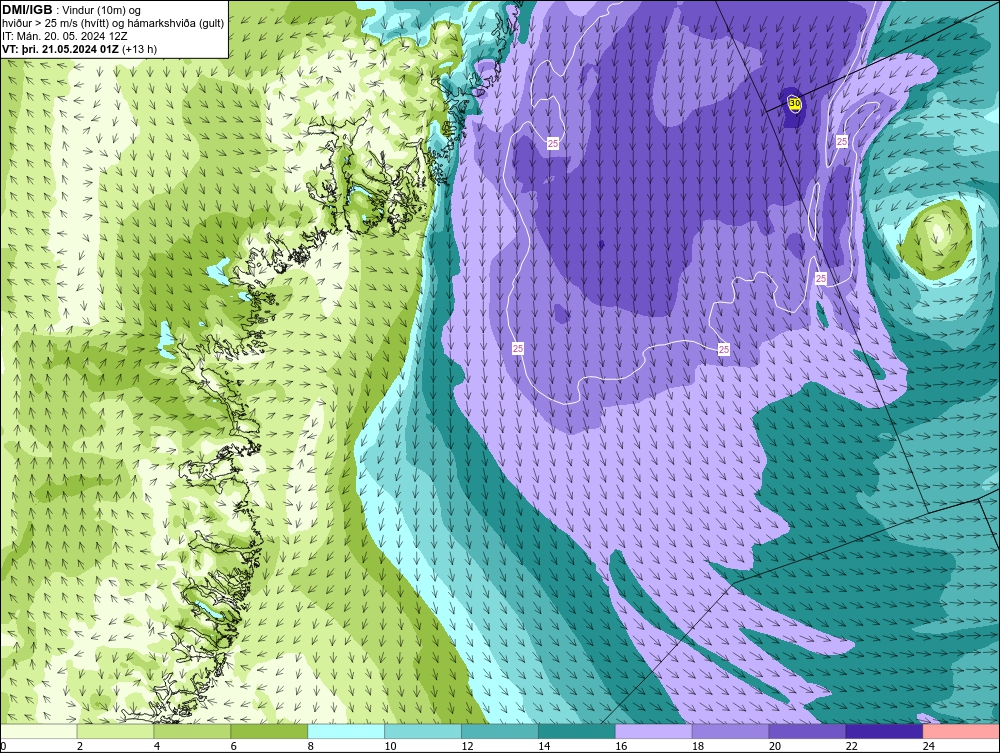This screenshot has height=753, width=1000.
Task: Click the green calm-wind eye over the sea
Action: (x=936, y=239)
